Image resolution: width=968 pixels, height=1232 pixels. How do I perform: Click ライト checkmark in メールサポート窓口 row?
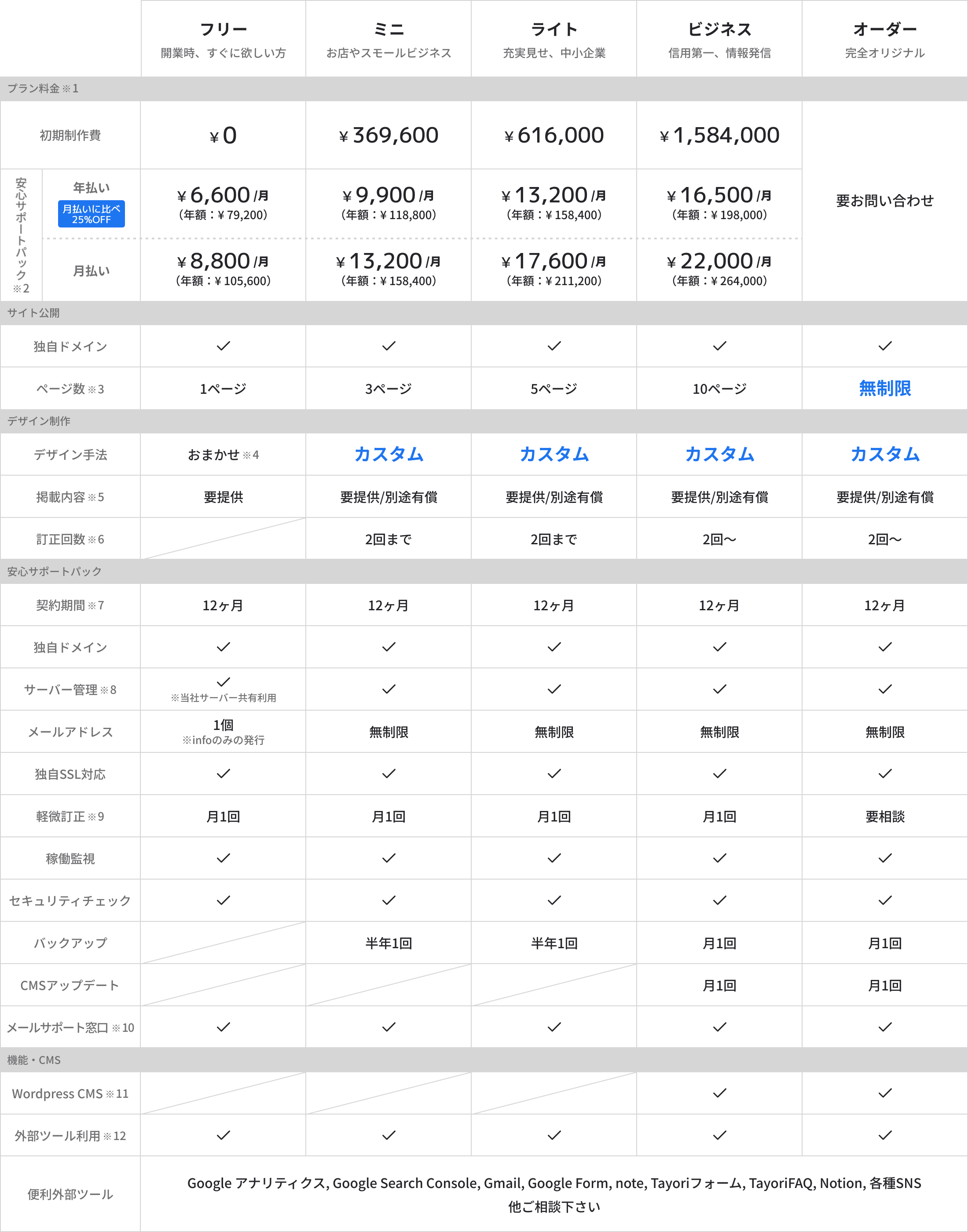[x=554, y=1027]
